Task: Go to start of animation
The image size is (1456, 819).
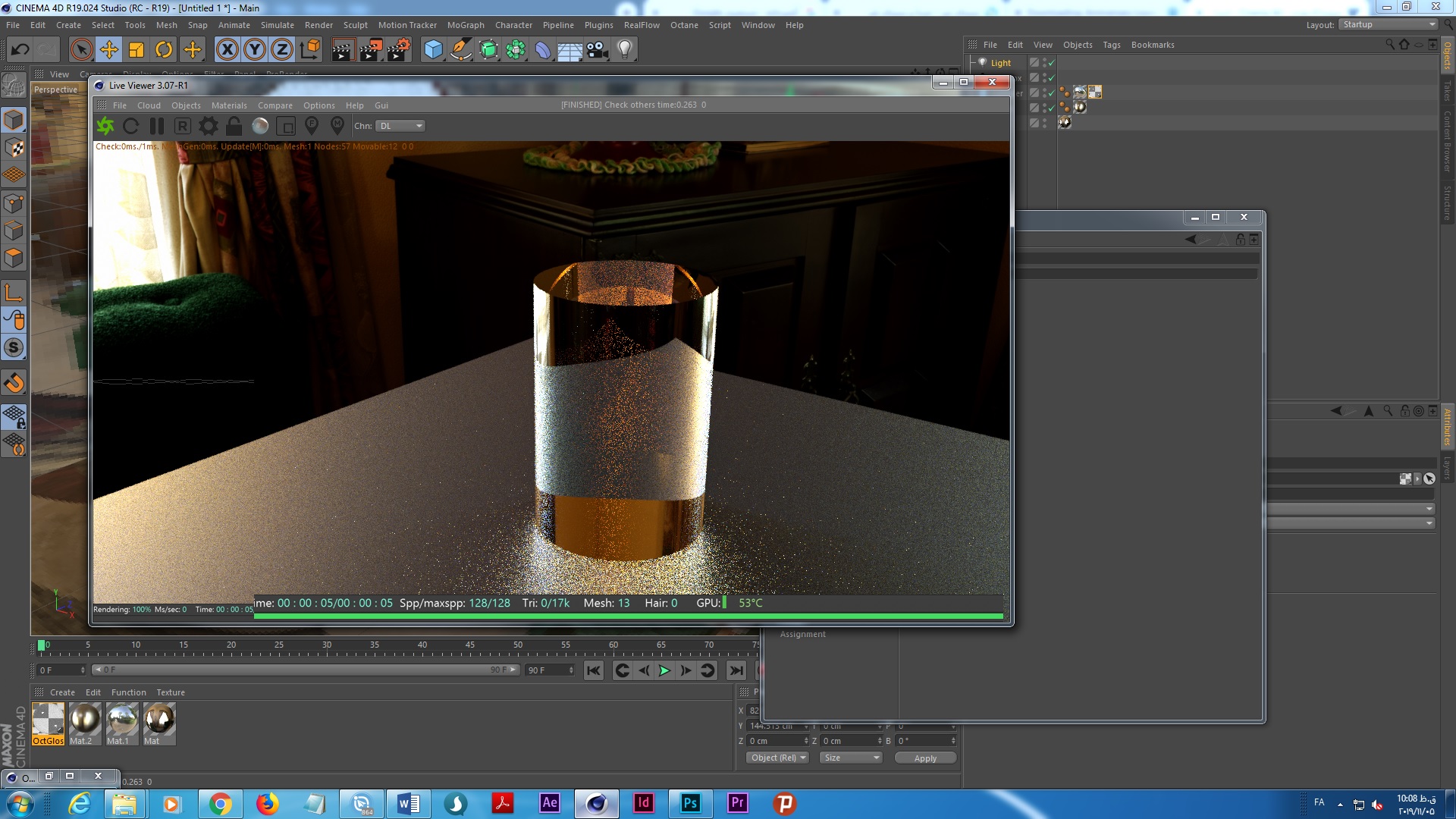Action: point(594,670)
